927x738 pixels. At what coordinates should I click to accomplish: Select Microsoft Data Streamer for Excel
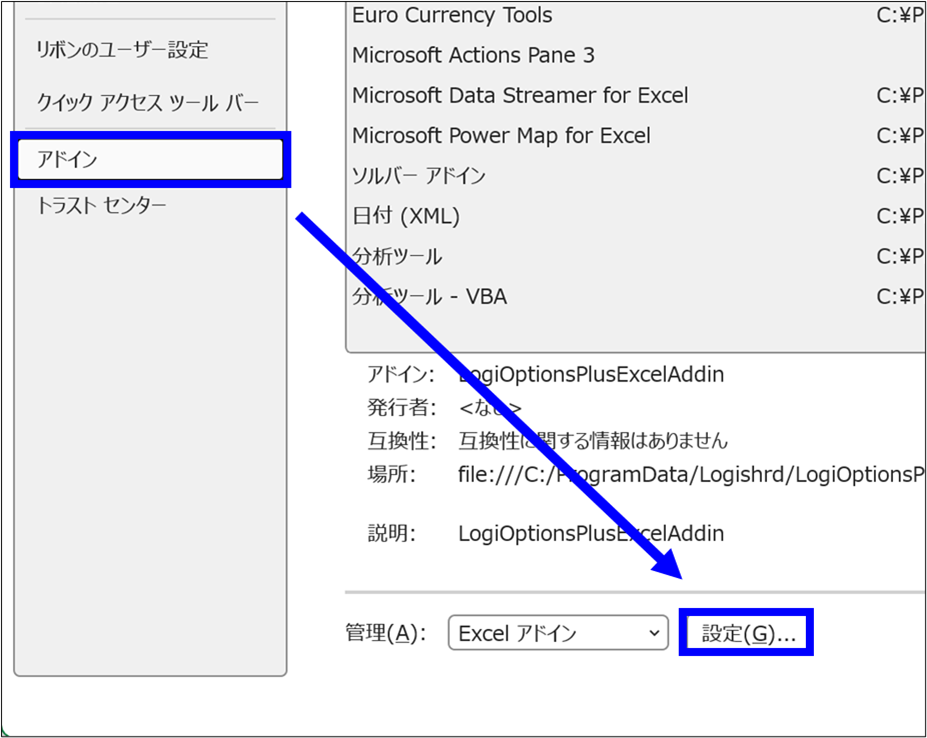520,96
